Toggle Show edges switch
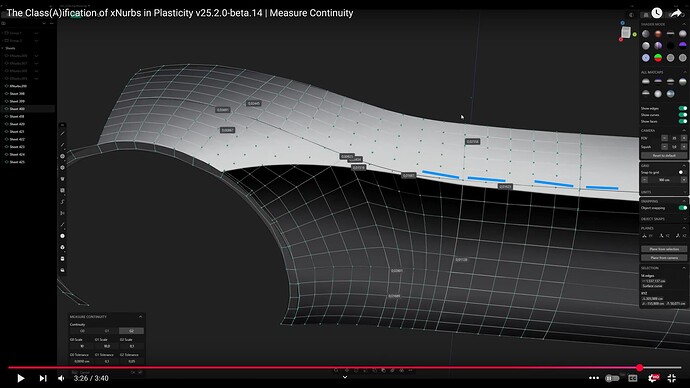 tap(683, 108)
